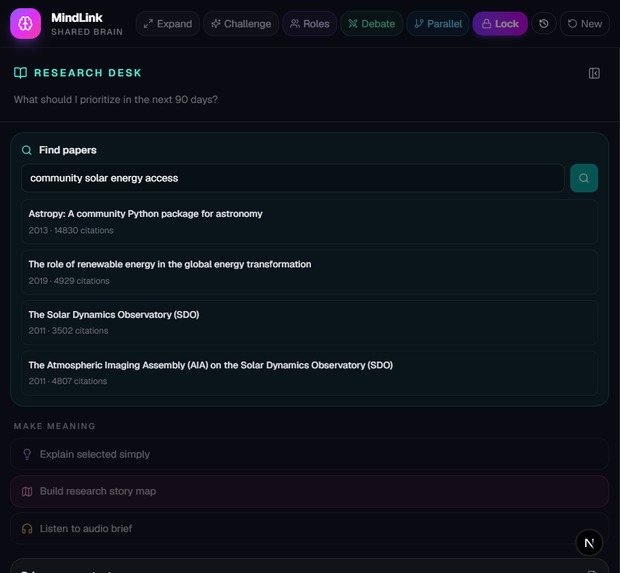The height and width of the screenshot is (573, 620).
Task: Click the headphones icon beside Listen to audio brief
Action: pos(27,529)
